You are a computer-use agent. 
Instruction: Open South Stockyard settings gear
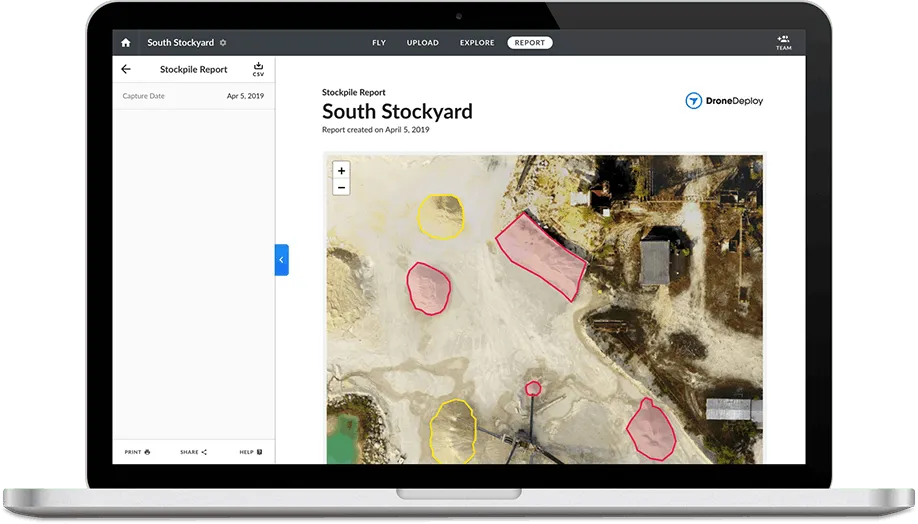tap(223, 43)
